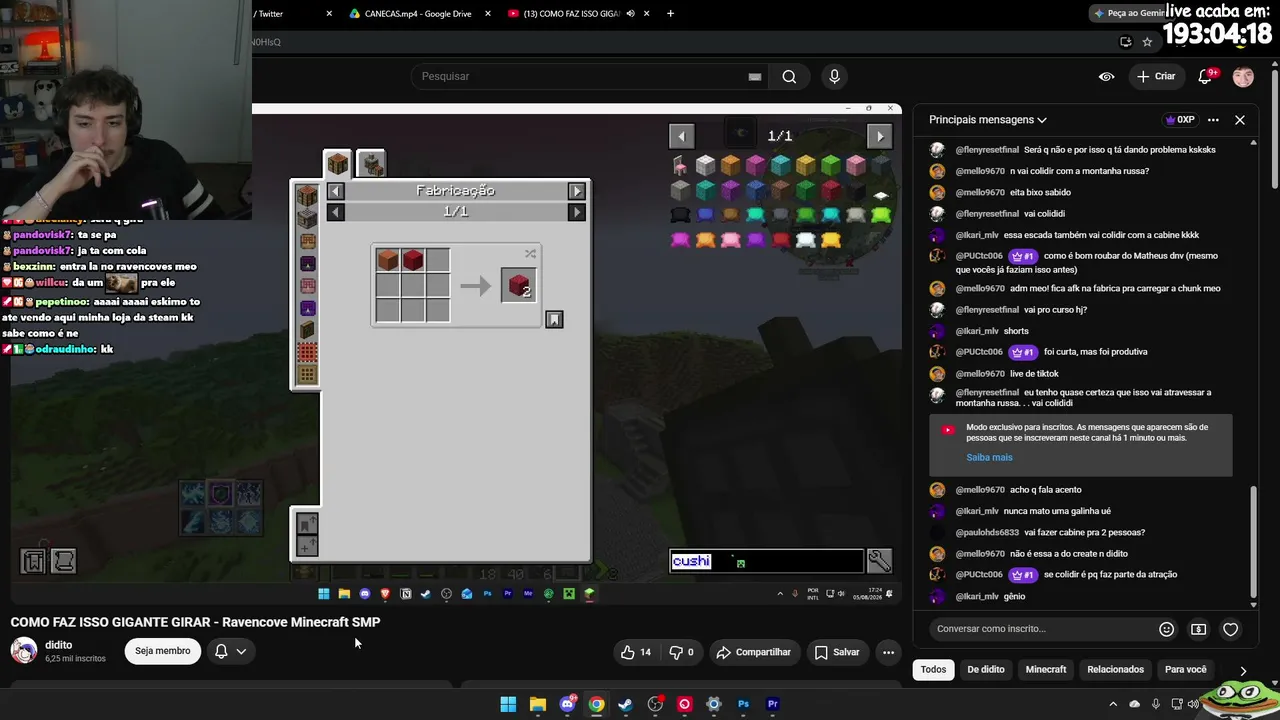Viewport: 1280px width, 720px height.
Task: Select the lime green block item
Action: 830,165
